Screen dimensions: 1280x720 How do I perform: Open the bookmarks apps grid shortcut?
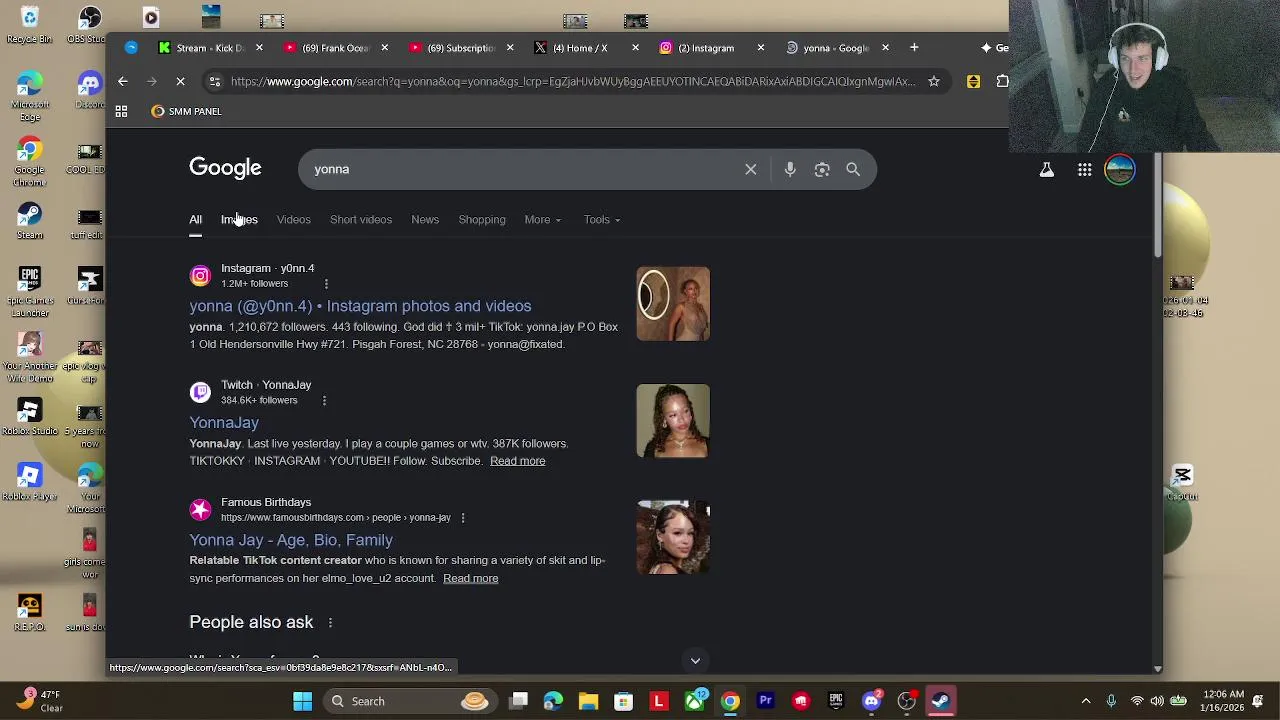(x=121, y=111)
